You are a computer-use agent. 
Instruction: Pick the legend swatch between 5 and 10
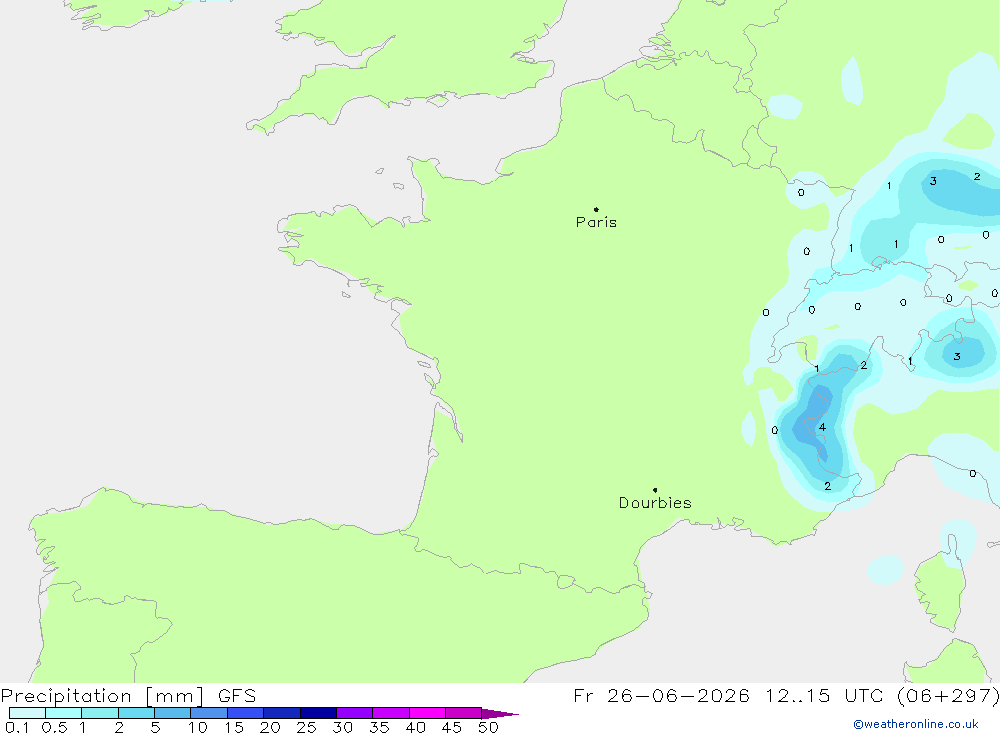pos(173,713)
